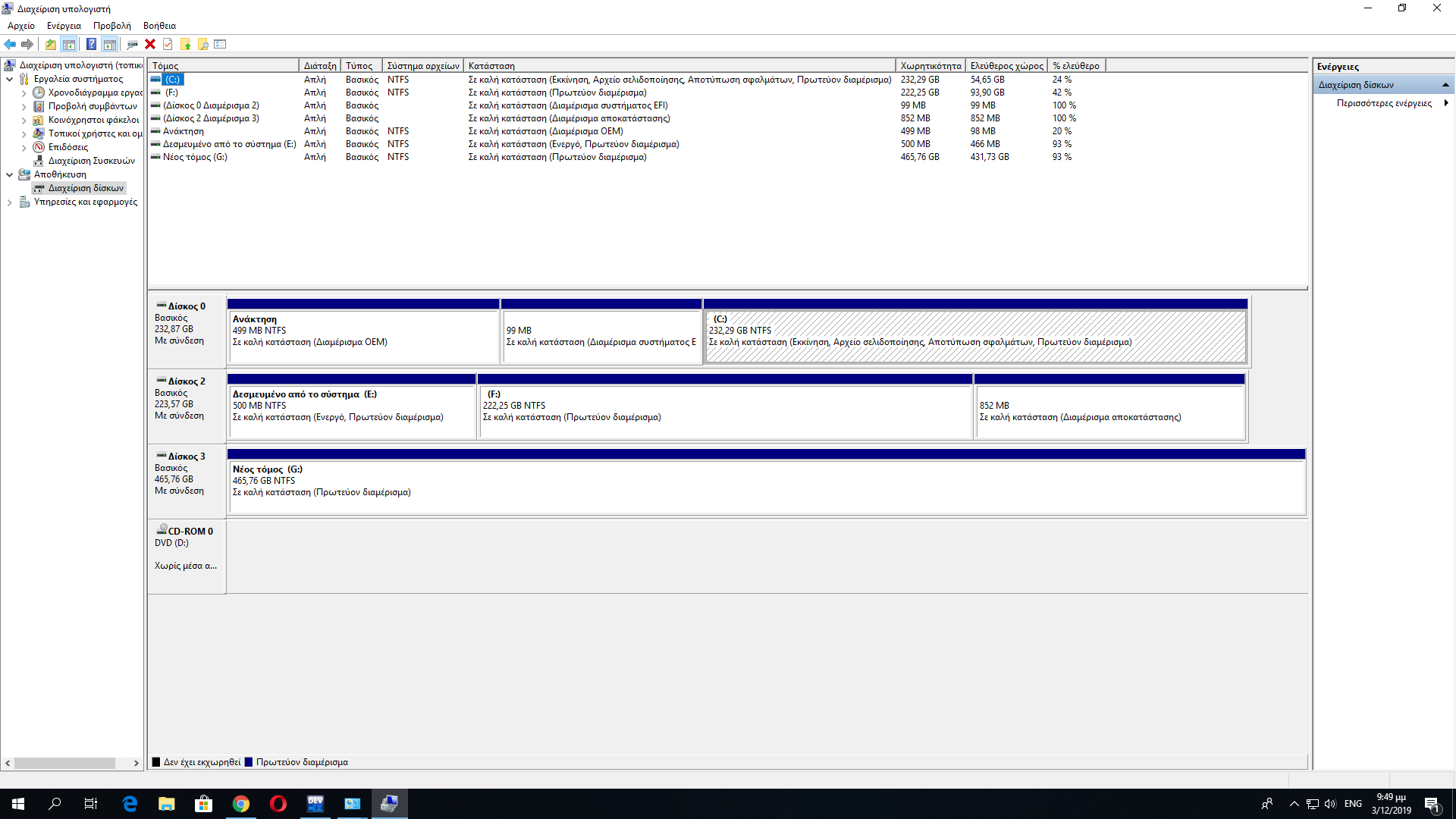Collapse the Διαχείριση δίσκων actions section
The height and width of the screenshot is (819, 1456).
(x=1445, y=85)
